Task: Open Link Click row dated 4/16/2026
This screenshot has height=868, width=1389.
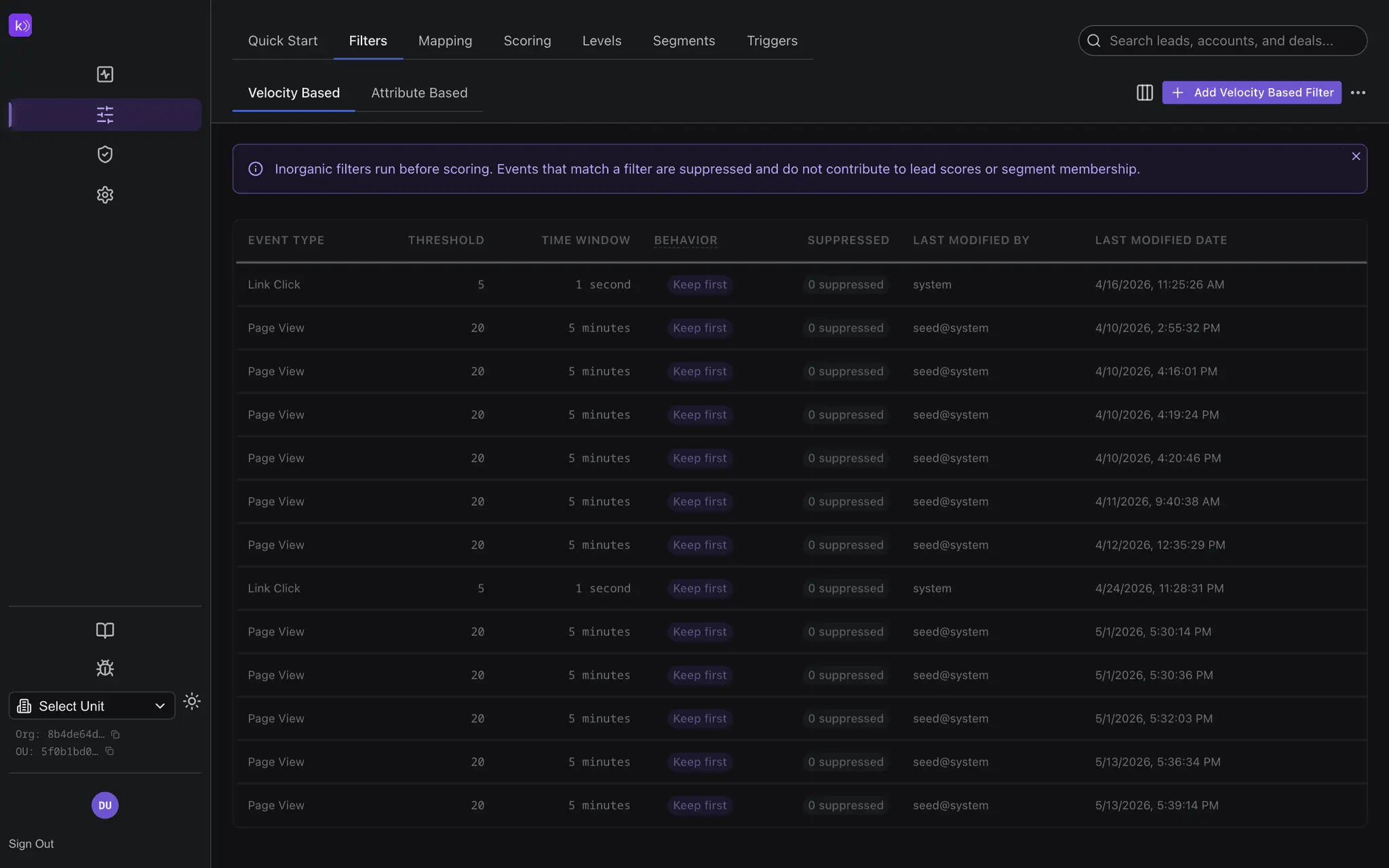Action: pyautogui.click(x=801, y=284)
